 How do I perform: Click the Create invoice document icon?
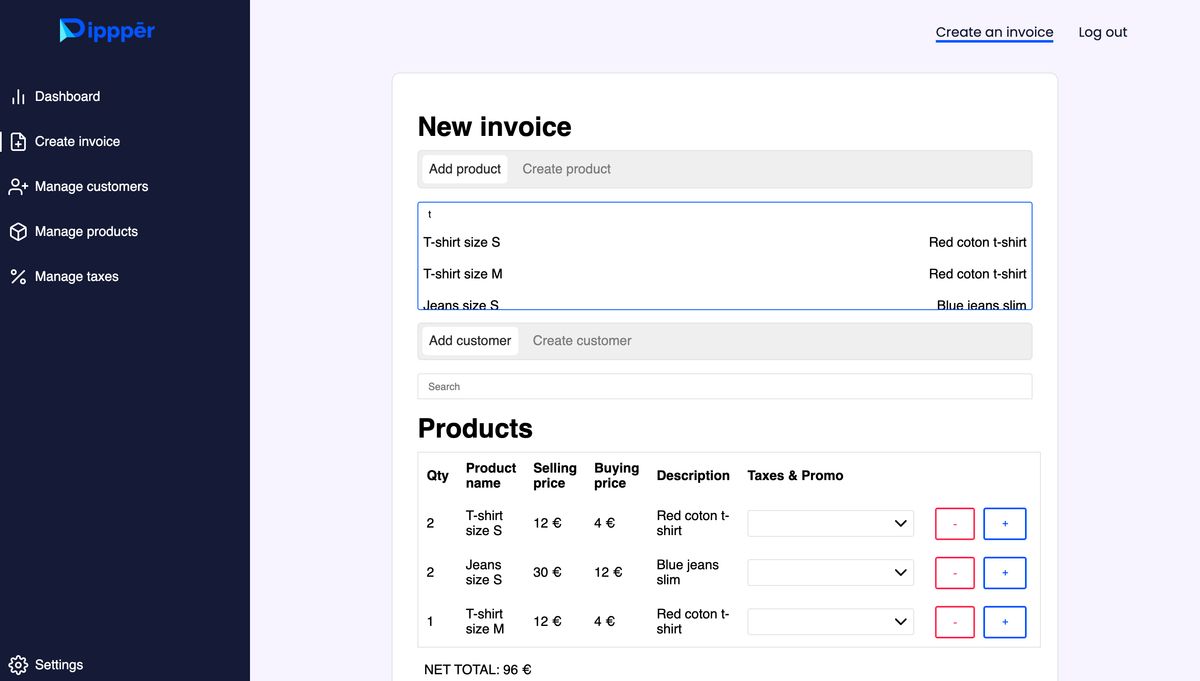point(18,141)
